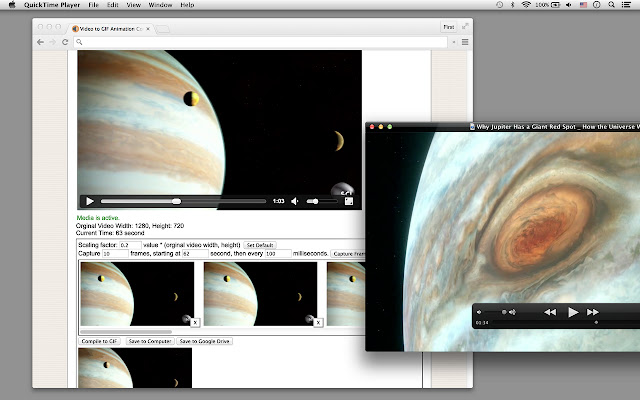640x400 pixels.
Task: Close the Video to GIF Animation tab
Action: [x=148, y=29]
